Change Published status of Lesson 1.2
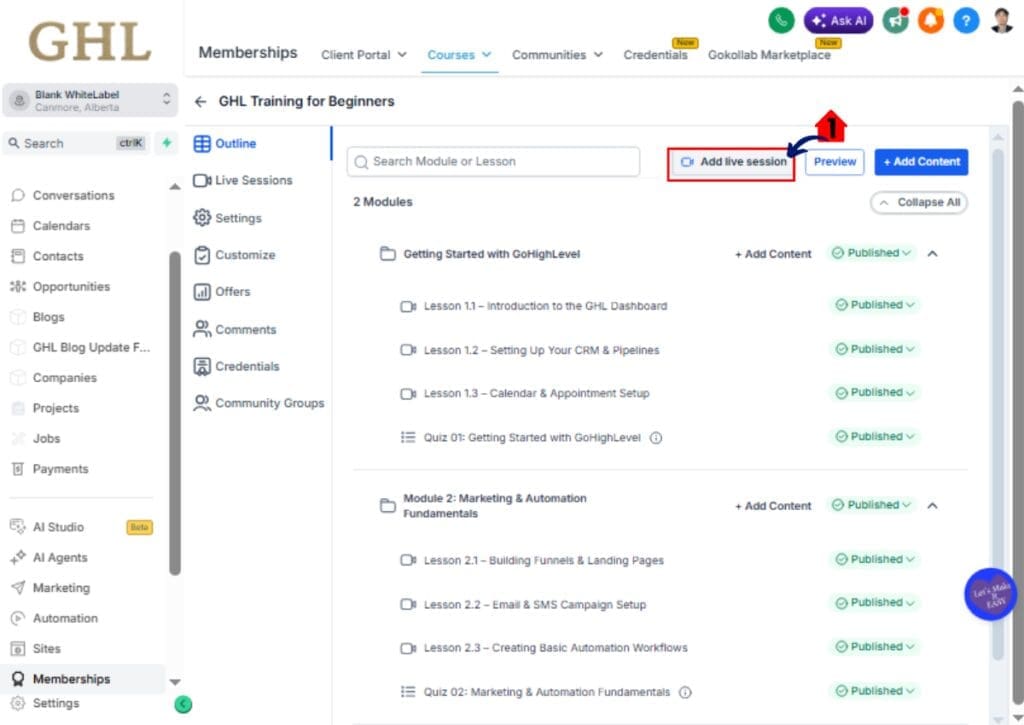This screenshot has width=1024, height=725. (875, 349)
